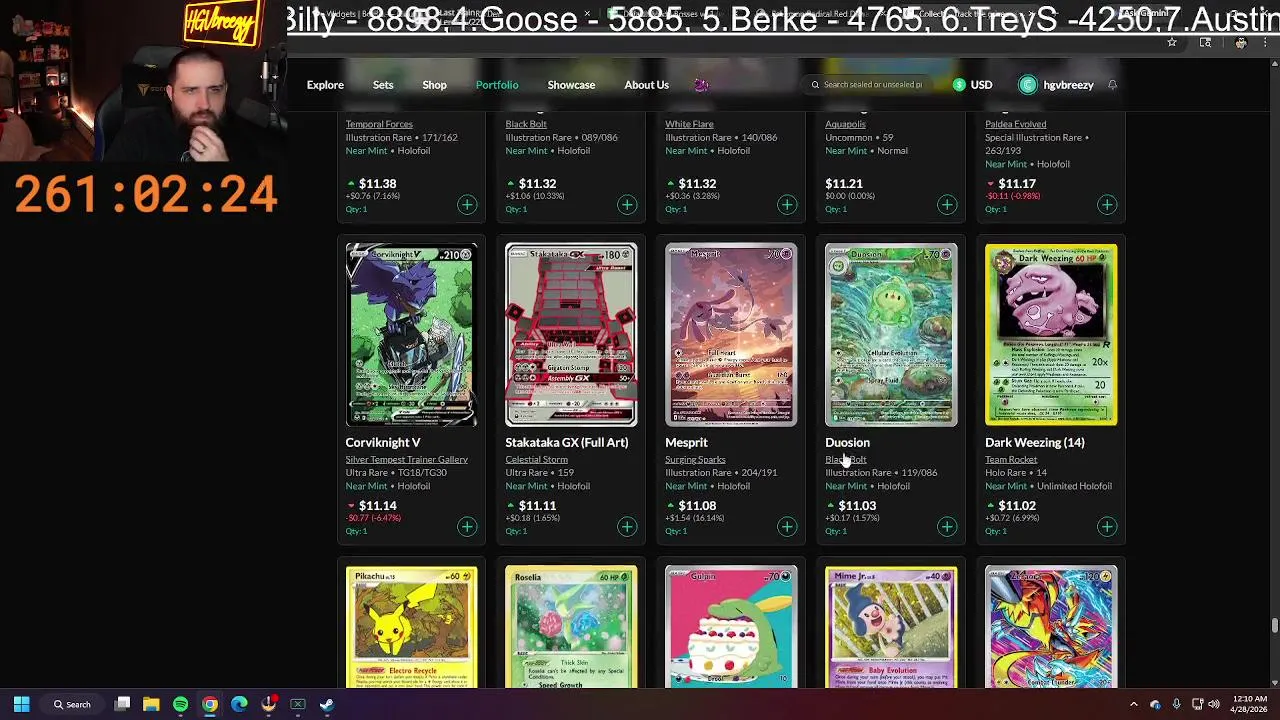Open the Pikachu card image
Viewport: 1280px width, 720px height.
click(x=411, y=627)
